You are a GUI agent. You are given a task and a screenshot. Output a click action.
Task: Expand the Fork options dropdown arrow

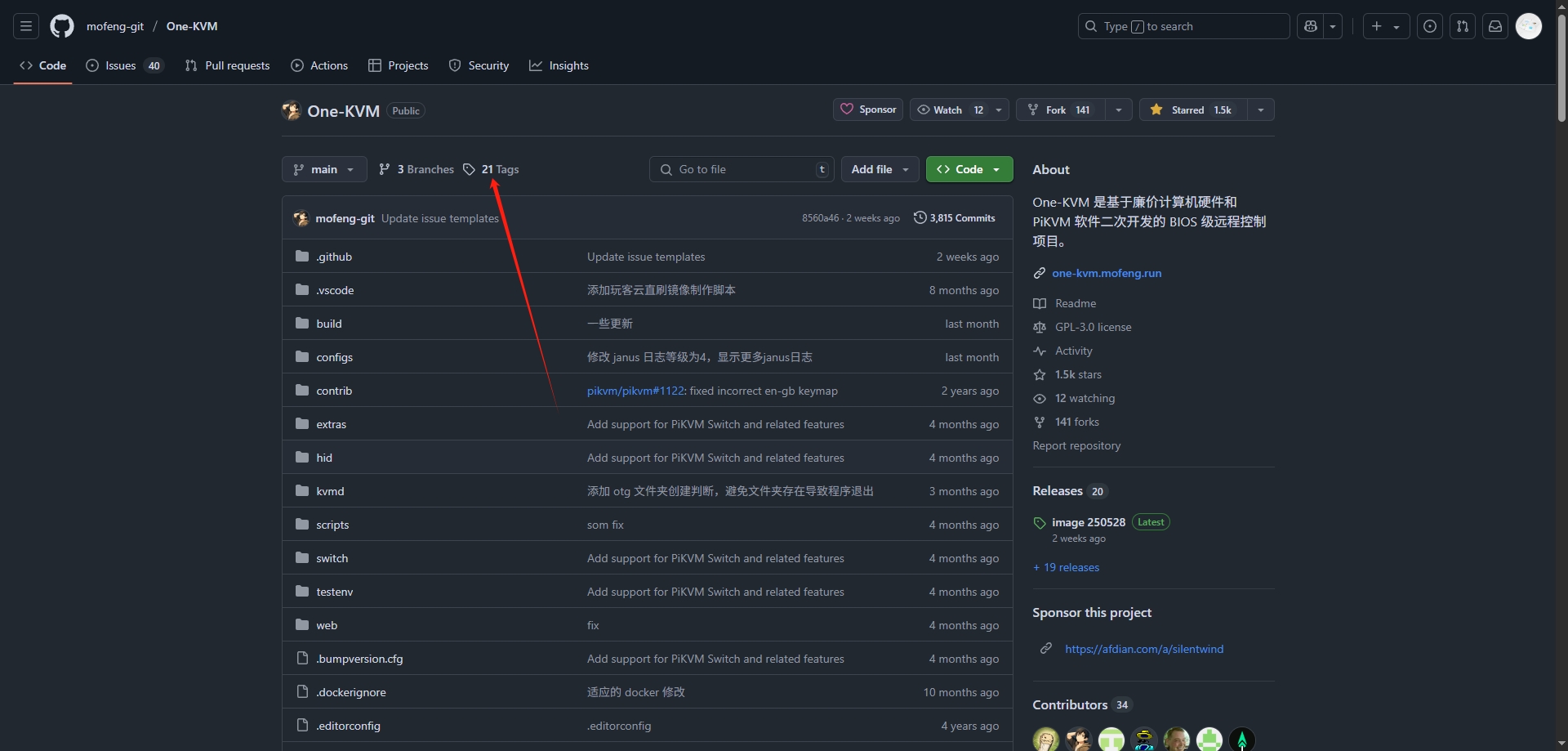[1119, 110]
